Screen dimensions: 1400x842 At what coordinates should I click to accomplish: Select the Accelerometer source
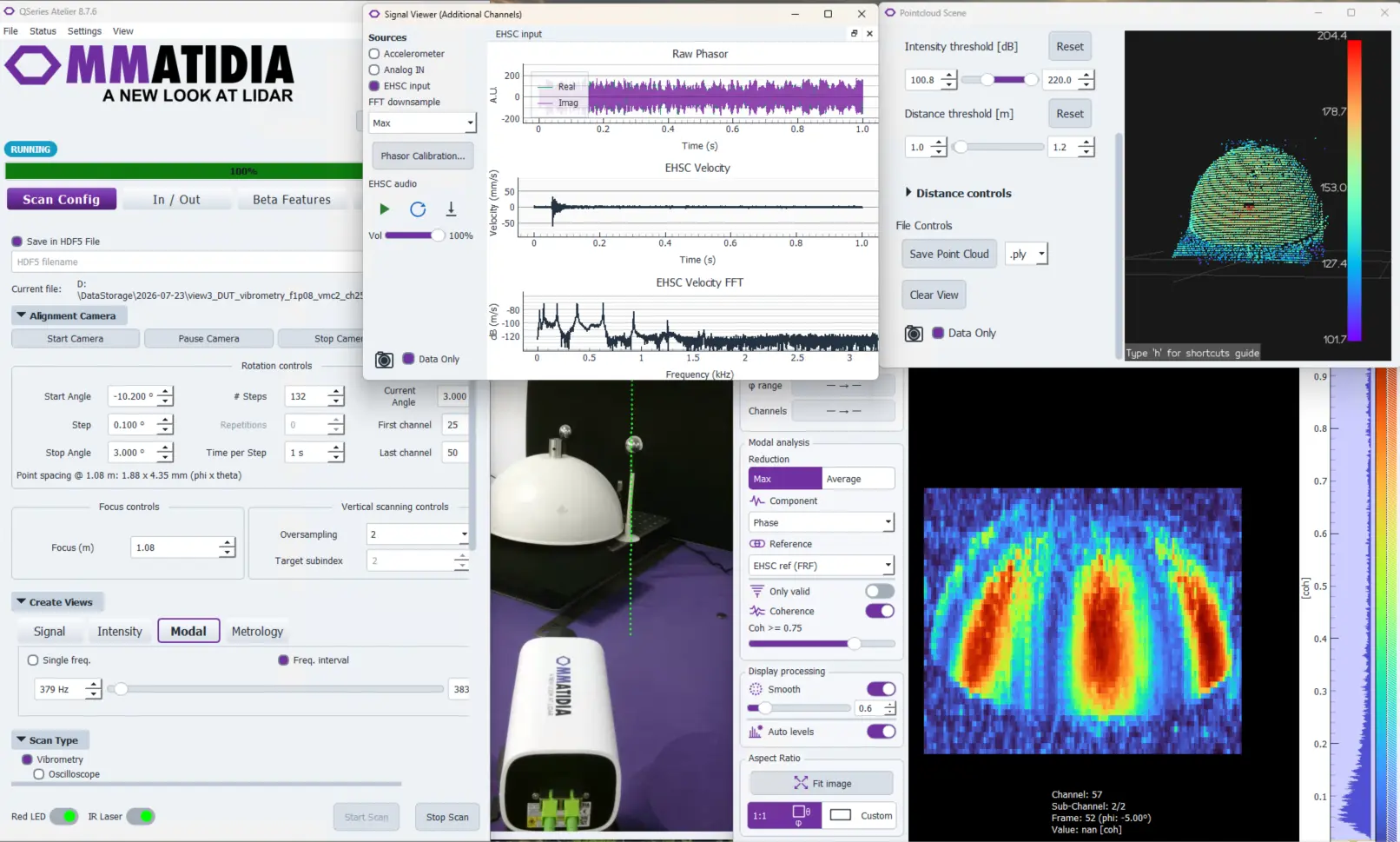[374, 54]
